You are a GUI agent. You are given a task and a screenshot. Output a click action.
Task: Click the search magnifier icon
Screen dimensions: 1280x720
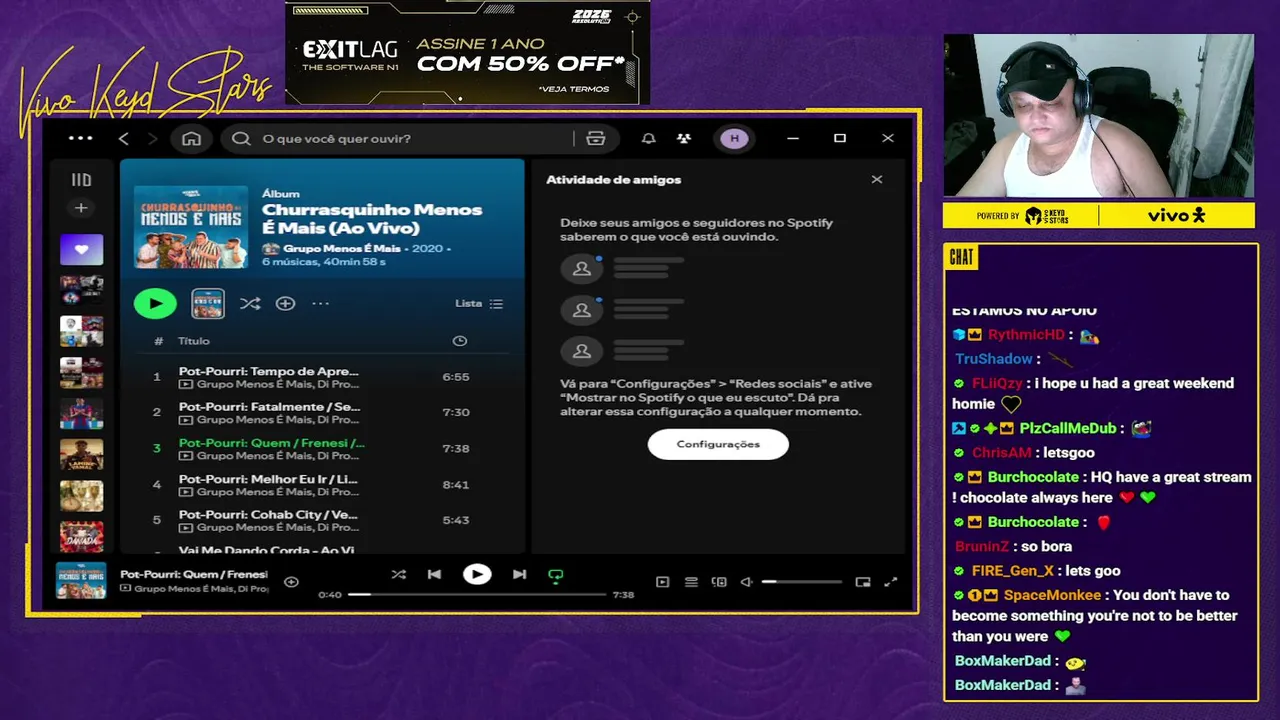pos(241,138)
